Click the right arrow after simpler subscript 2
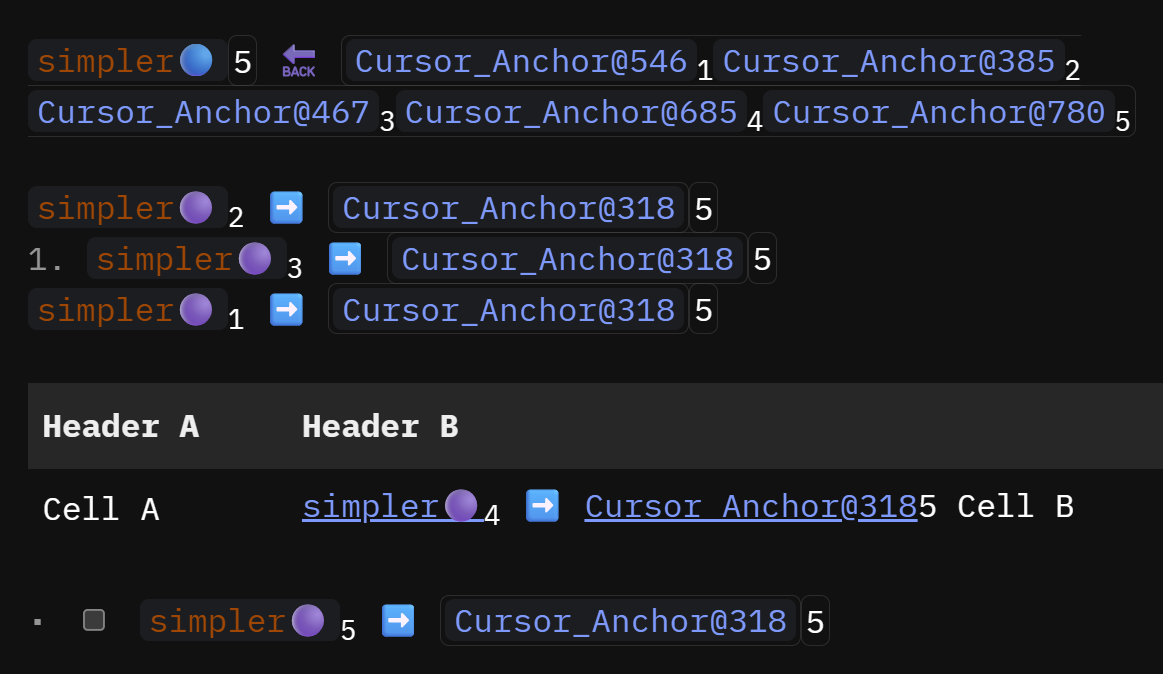The width and height of the screenshot is (1163, 674). pos(286,208)
